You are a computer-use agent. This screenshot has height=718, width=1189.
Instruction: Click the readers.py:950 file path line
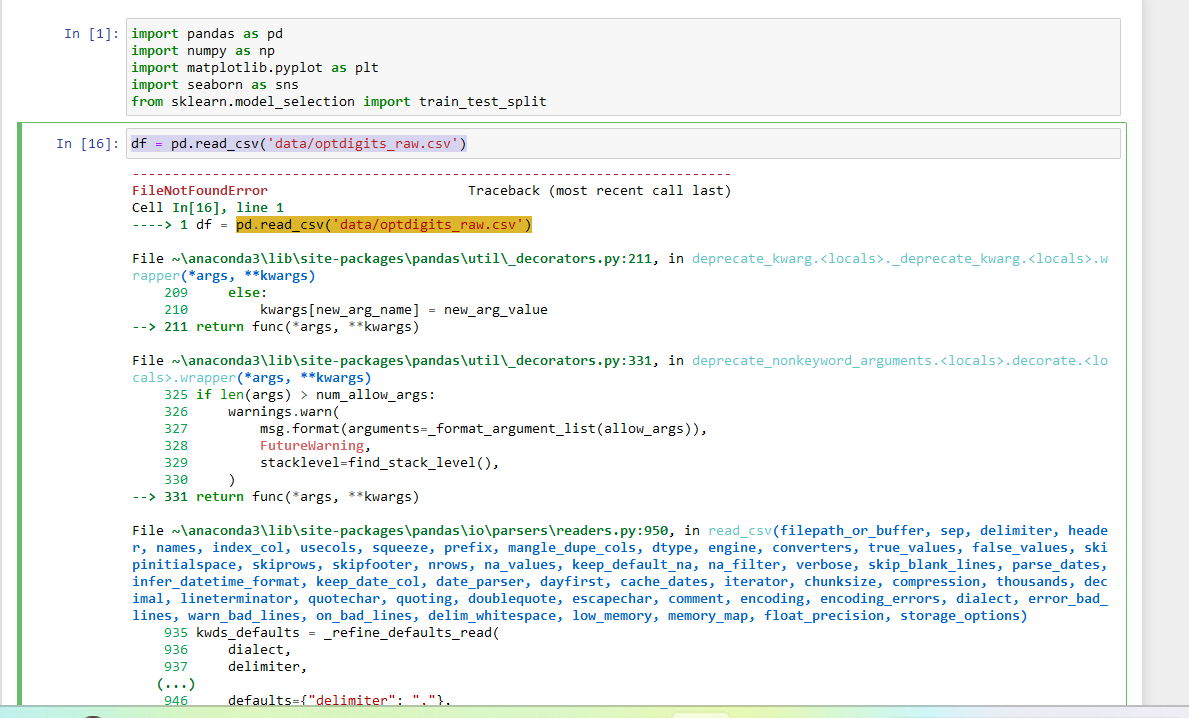(400, 531)
